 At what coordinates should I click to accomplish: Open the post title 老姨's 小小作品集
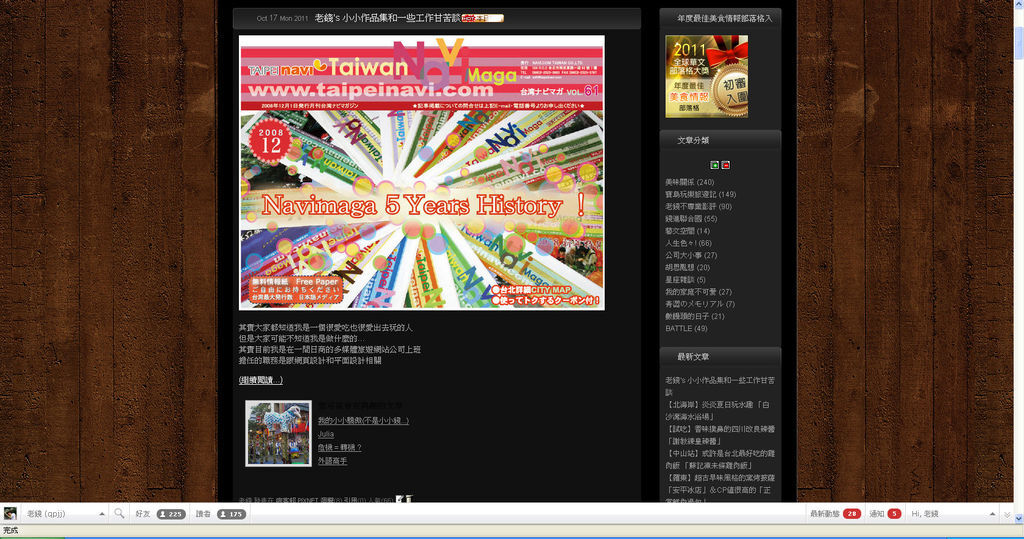point(387,18)
